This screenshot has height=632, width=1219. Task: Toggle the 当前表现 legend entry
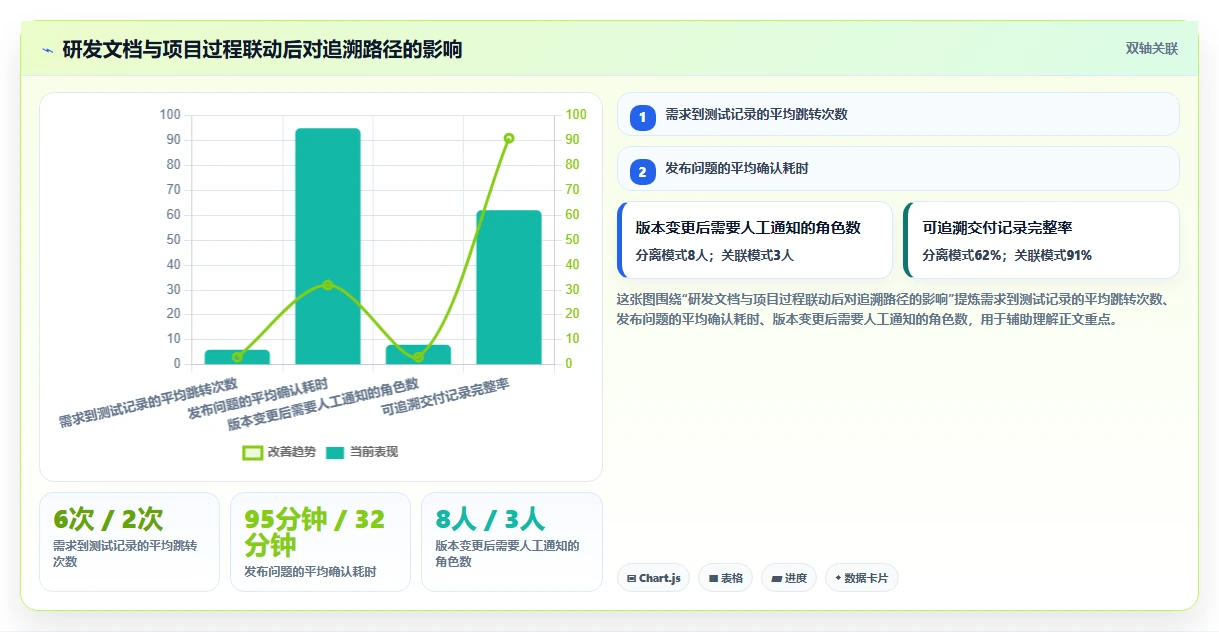pyautogui.click(x=361, y=452)
